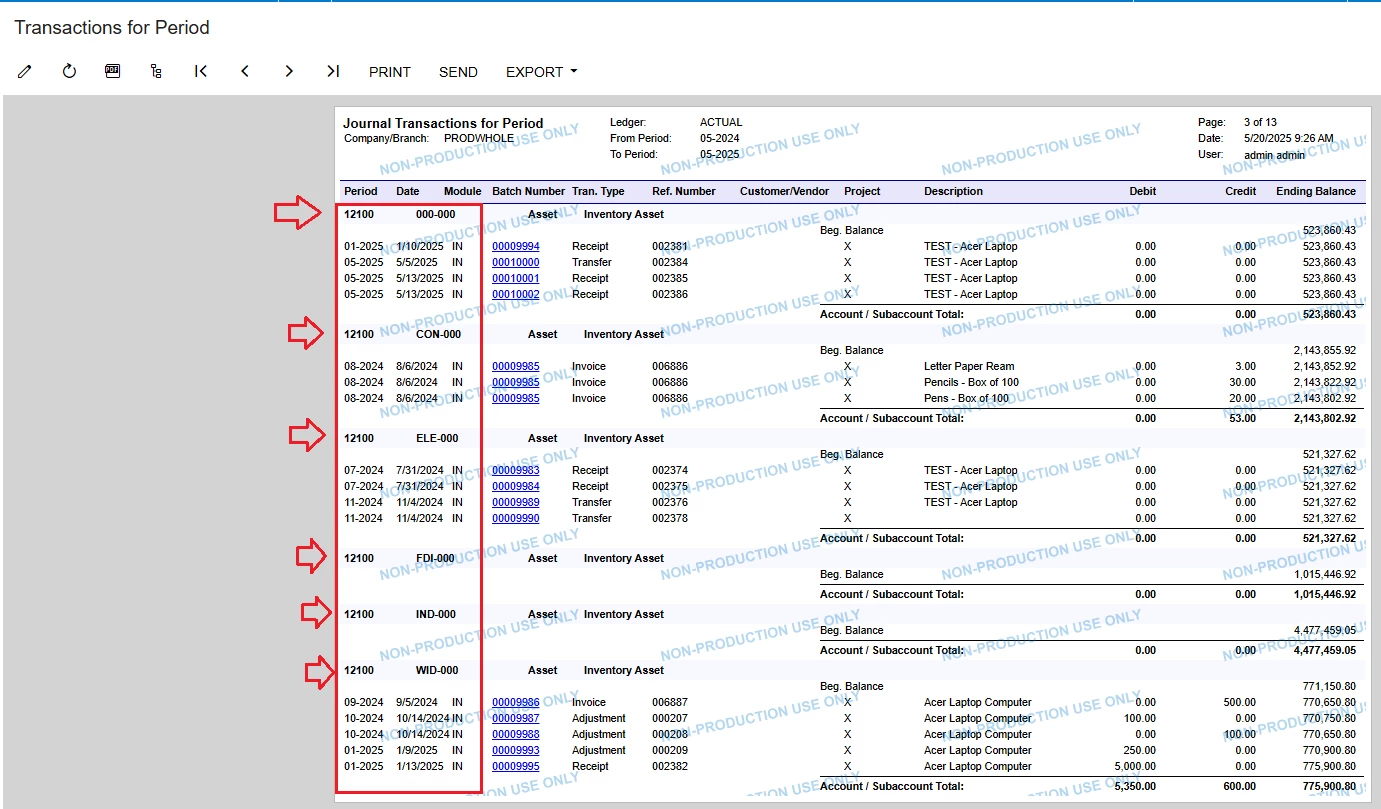Viewport: 1381px width, 809px height.
Task: Click the Pencils - Box of 100 description
Action: (972, 382)
